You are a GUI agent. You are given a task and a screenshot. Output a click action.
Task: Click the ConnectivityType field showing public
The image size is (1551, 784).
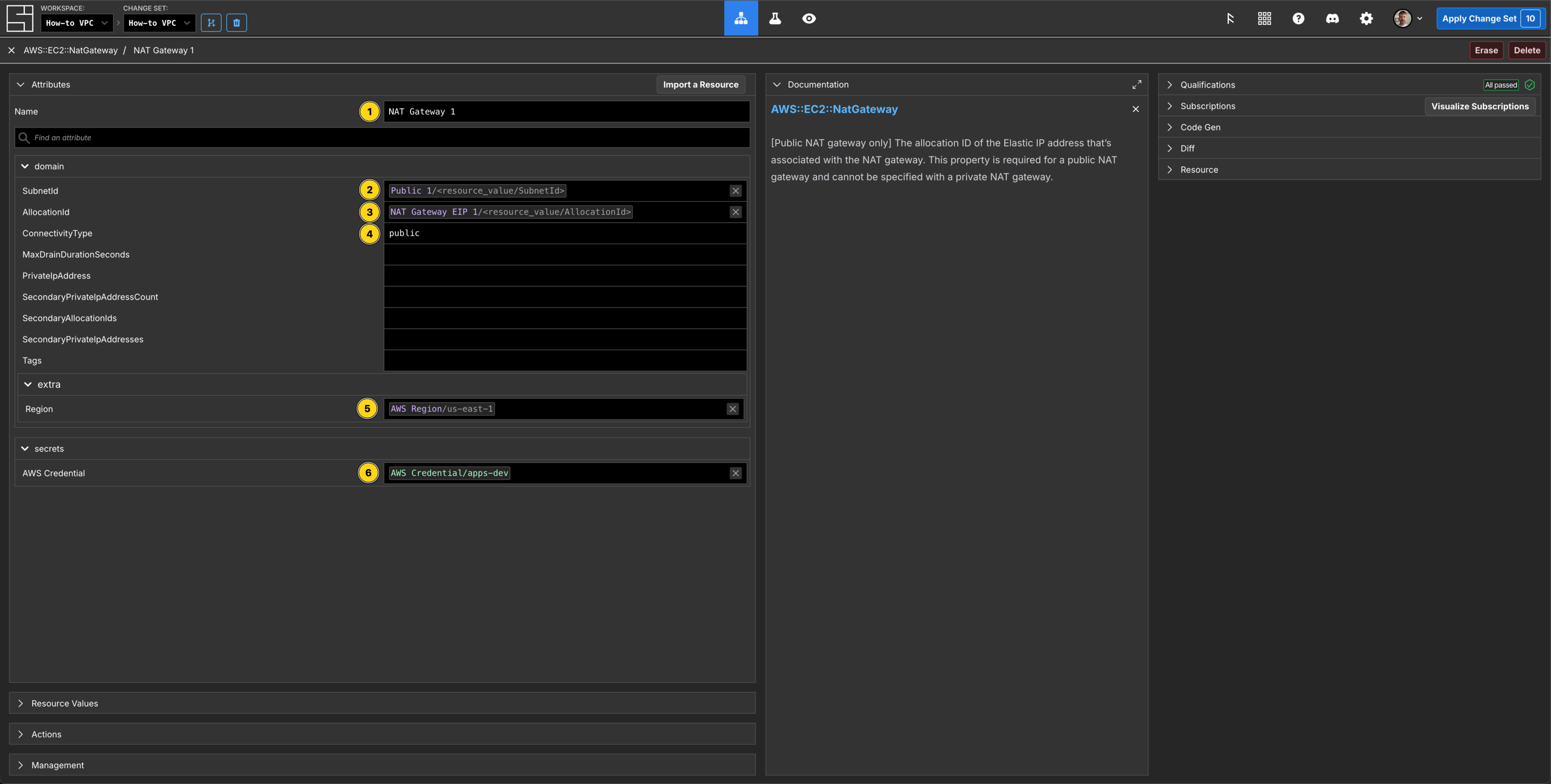(x=565, y=233)
